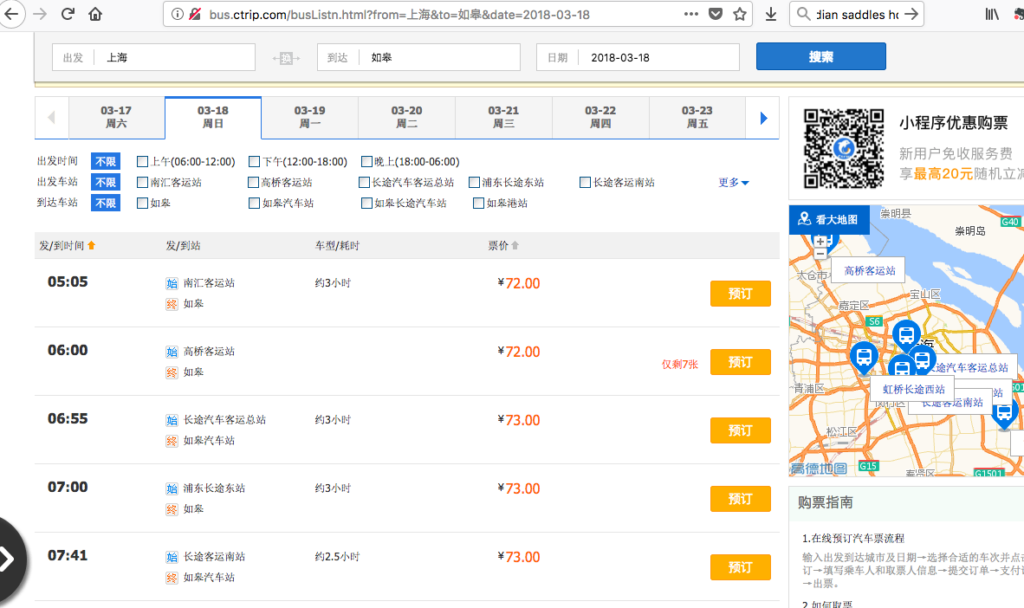The height and width of the screenshot is (608, 1024).
Task: Click the Pocket save icon
Action: tap(716, 14)
